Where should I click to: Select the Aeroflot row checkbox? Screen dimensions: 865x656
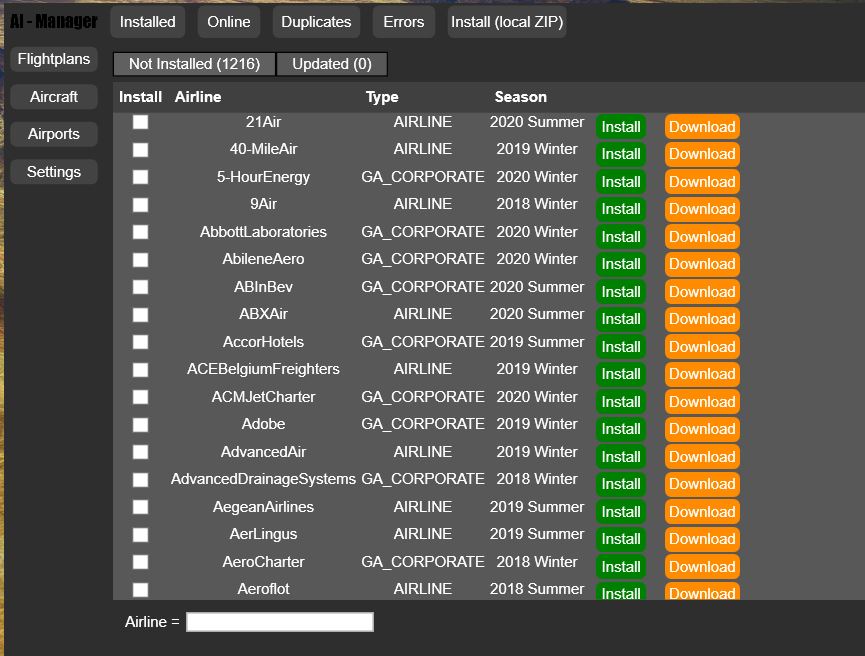[x=140, y=589]
